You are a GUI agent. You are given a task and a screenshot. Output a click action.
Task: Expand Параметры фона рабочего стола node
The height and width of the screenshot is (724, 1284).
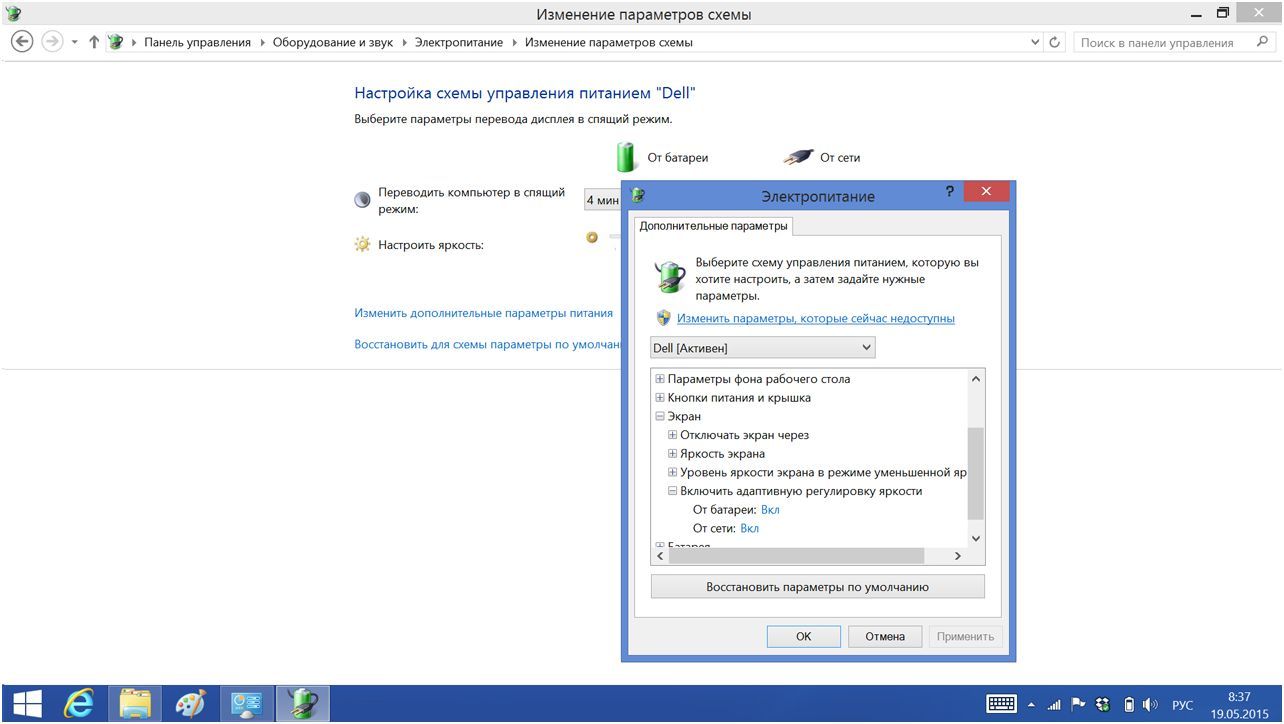tap(660, 379)
